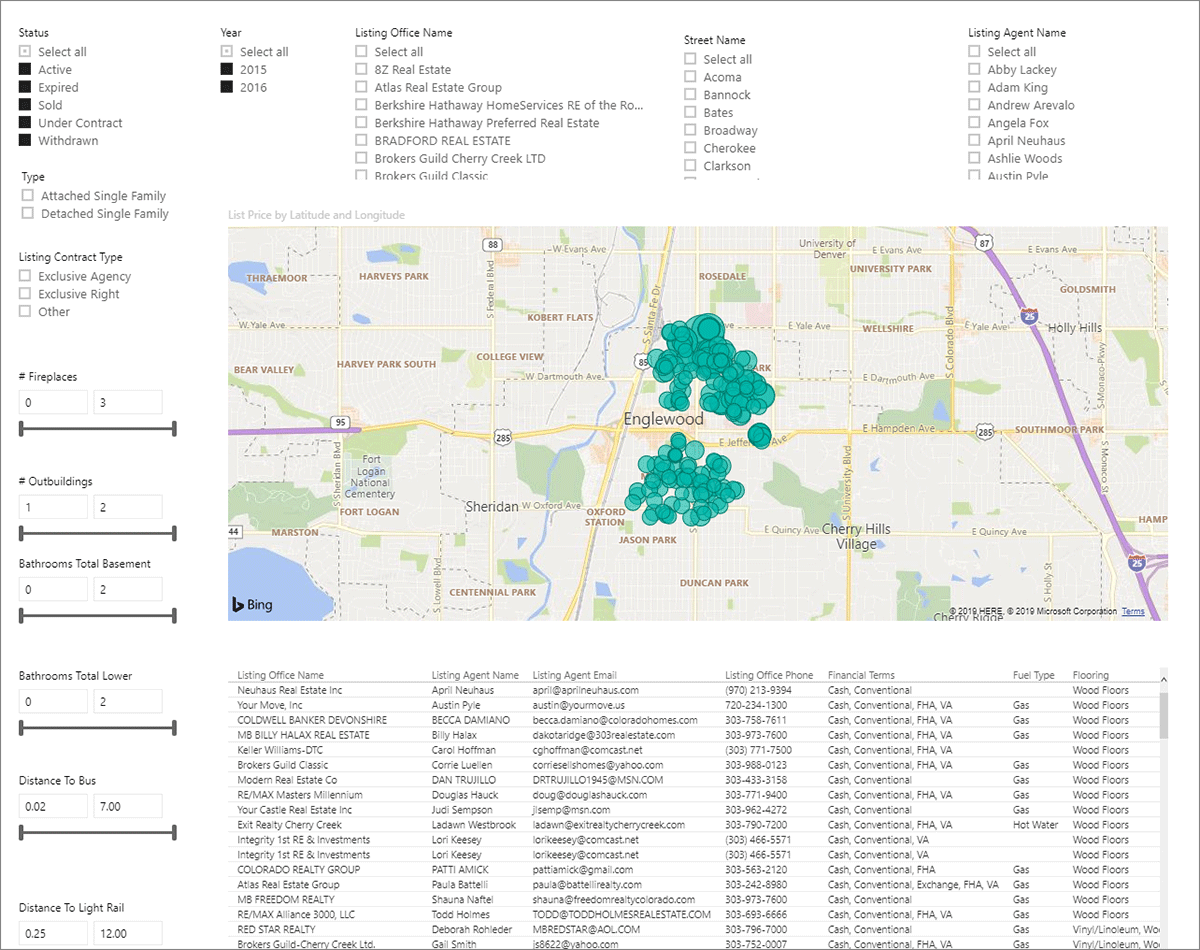Check Detached Single Family type
This screenshot has width=1200, height=950.
click(x=28, y=214)
